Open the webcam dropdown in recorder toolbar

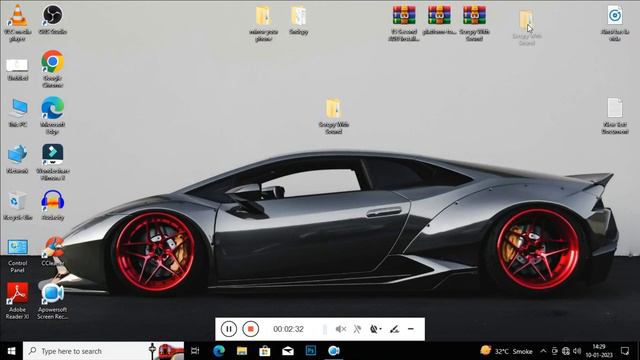(376, 329)
